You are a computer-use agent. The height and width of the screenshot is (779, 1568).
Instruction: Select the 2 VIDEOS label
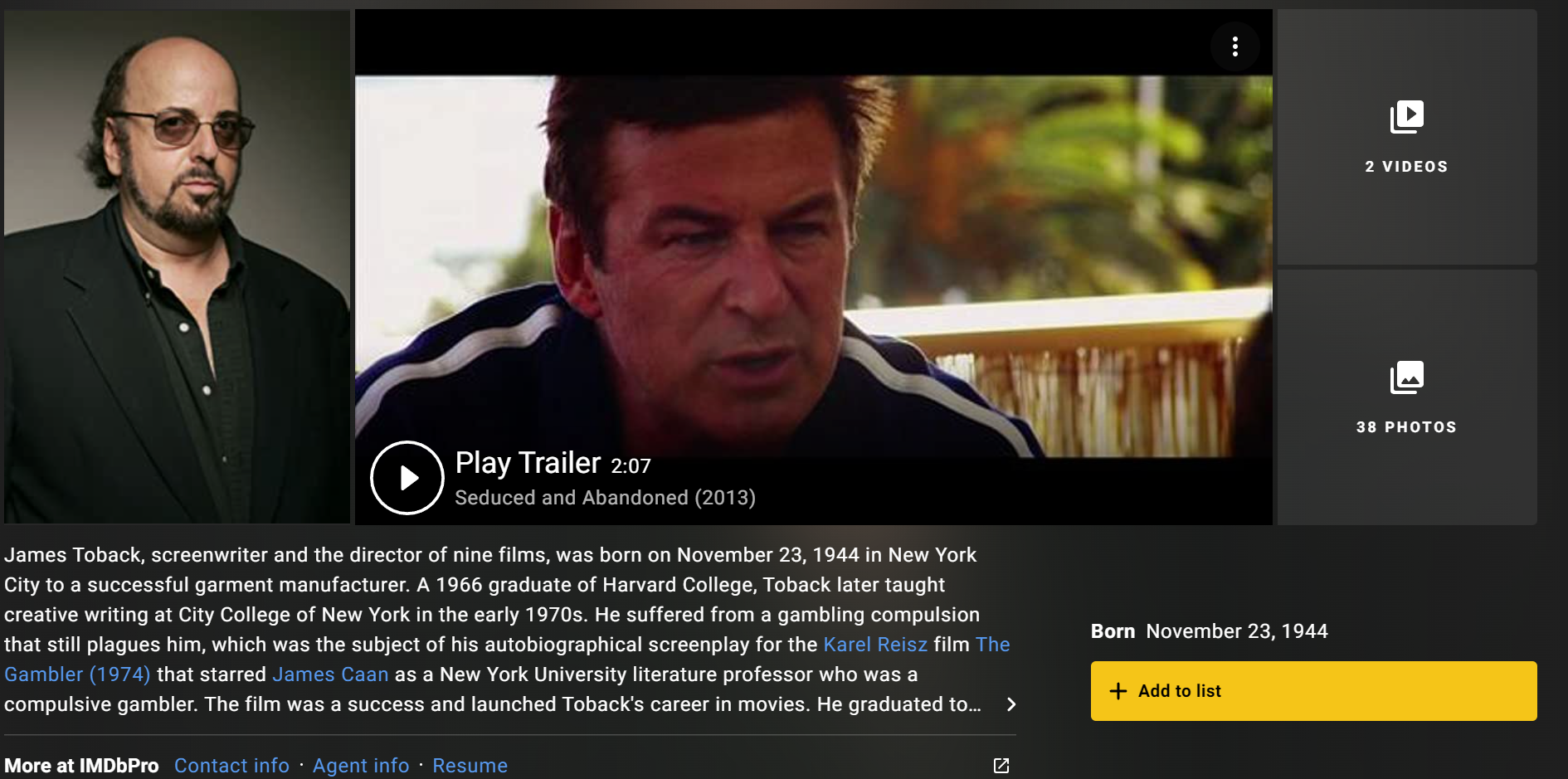click(1407, 167)
